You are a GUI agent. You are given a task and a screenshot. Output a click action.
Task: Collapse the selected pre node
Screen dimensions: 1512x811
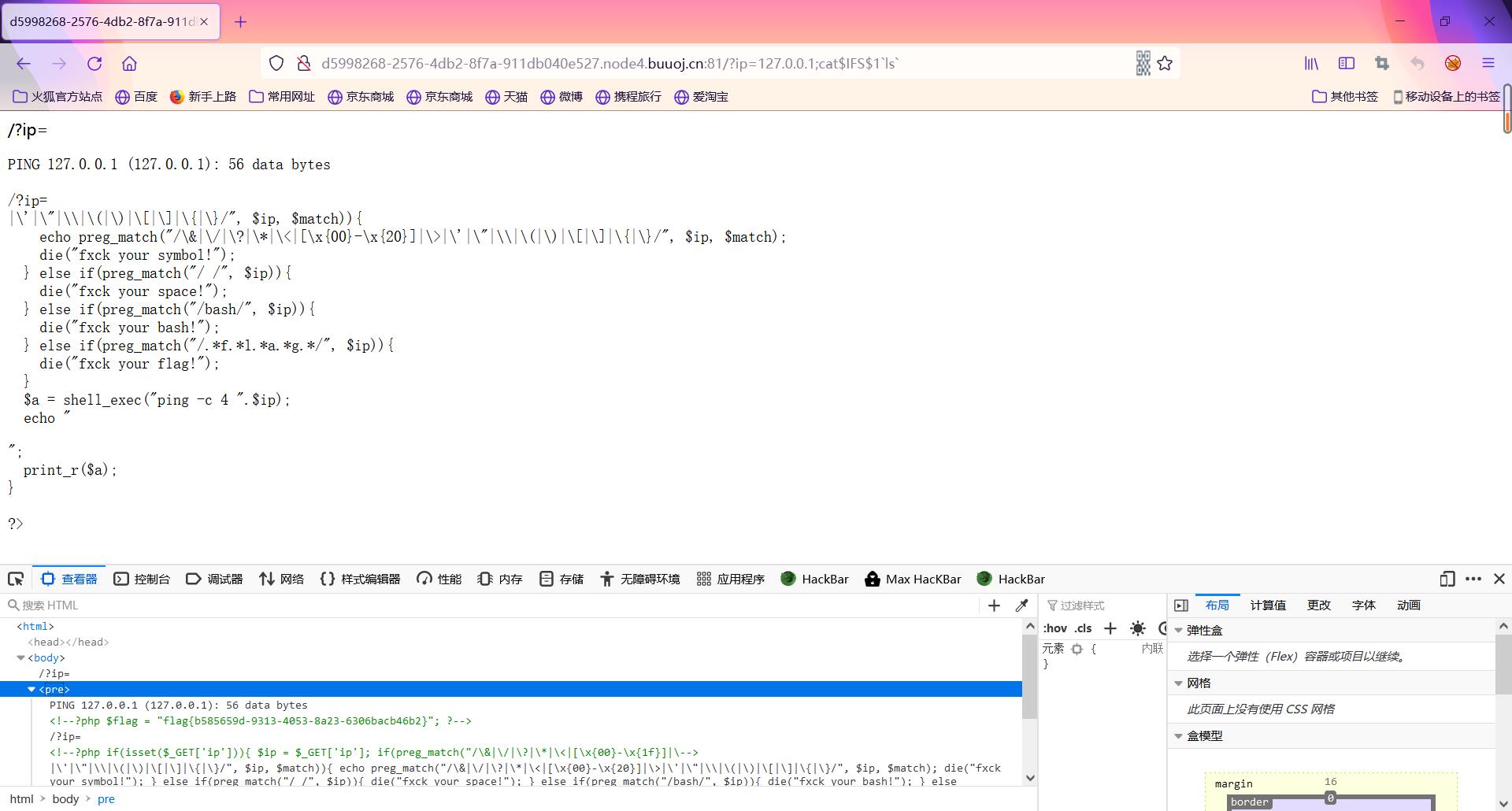tap(31, 690)
